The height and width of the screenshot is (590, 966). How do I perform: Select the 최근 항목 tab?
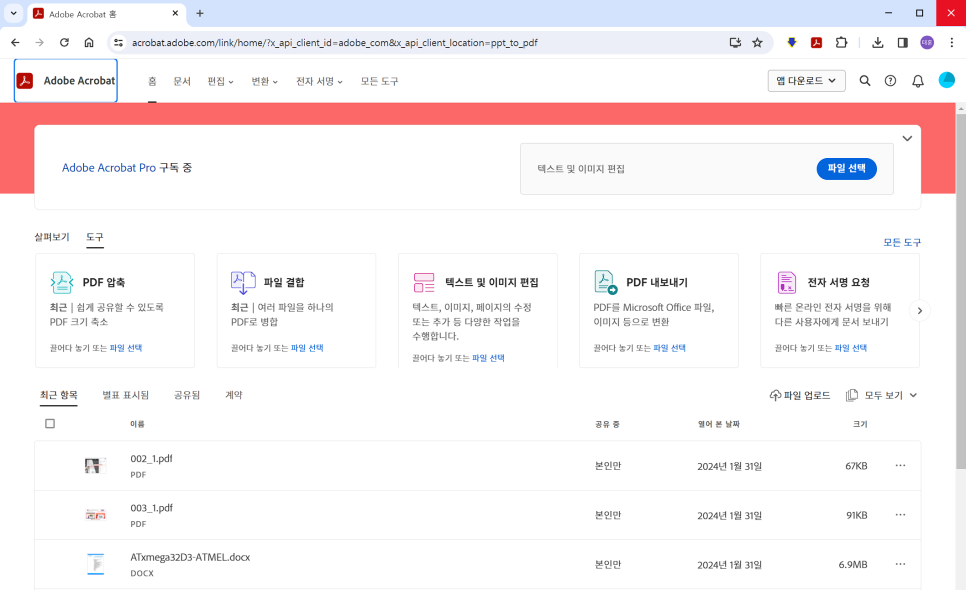point(59,395)
